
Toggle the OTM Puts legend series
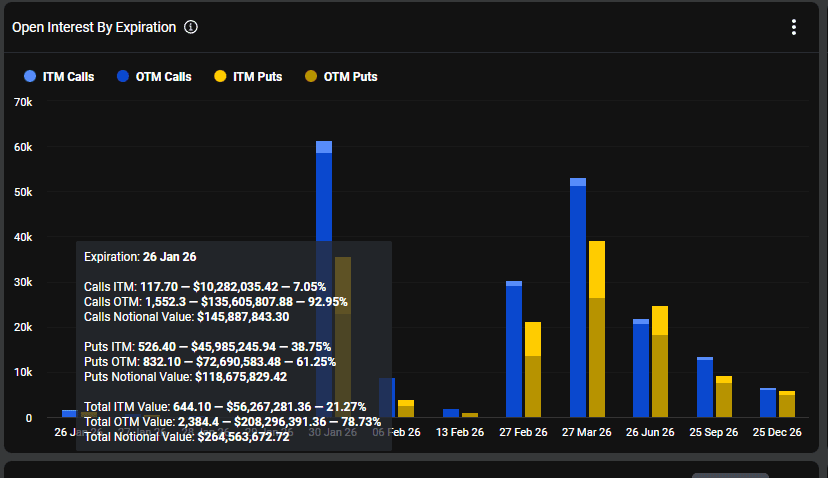pos(341,77)
